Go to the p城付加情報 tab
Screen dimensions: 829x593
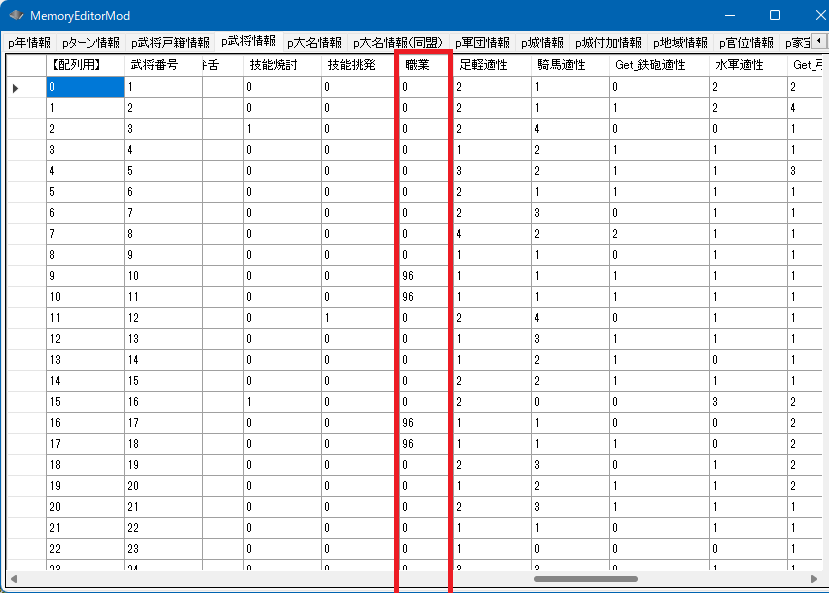(609, 43)
